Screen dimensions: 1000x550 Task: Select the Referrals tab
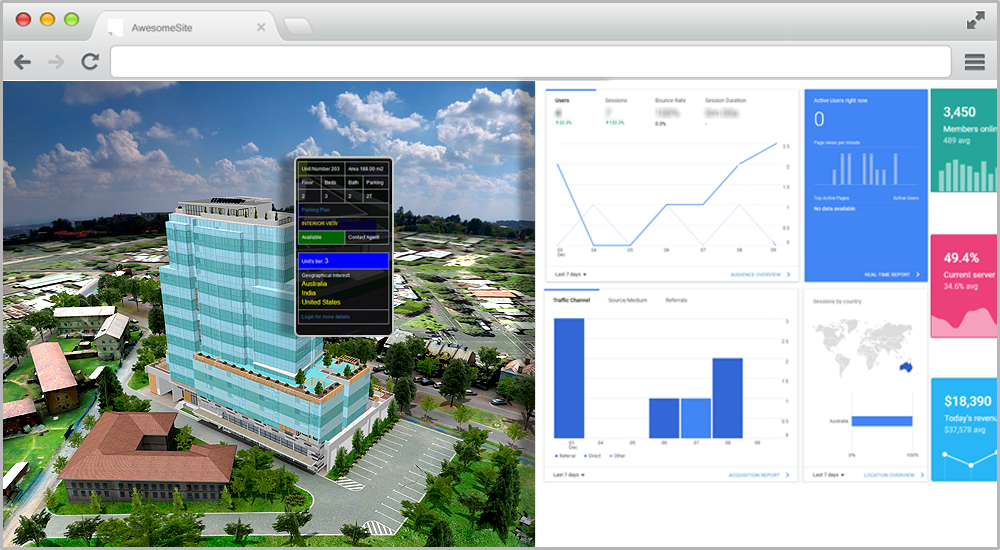pos(676,300)
